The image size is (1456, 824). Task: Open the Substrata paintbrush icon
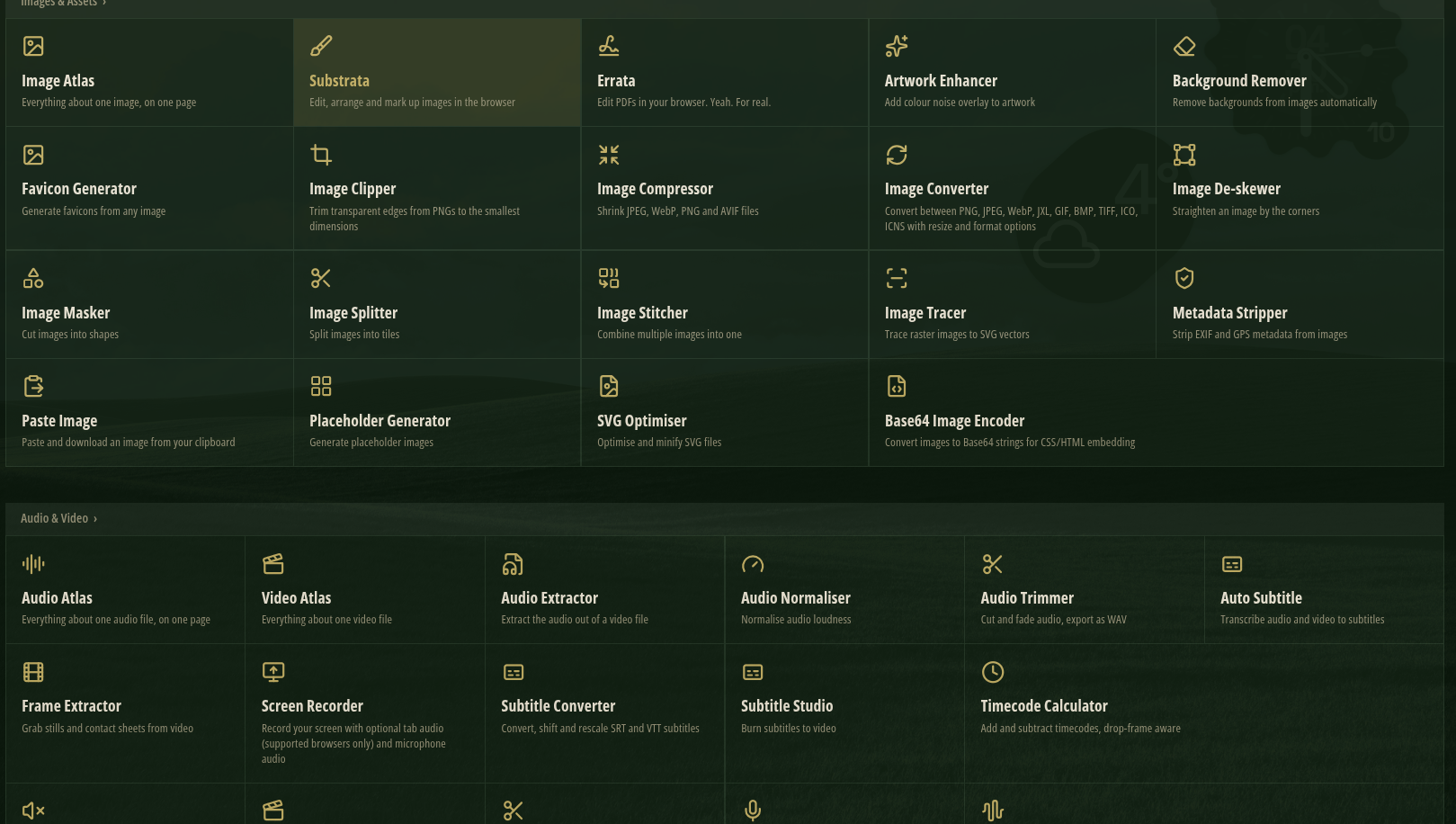coord(321,46)
